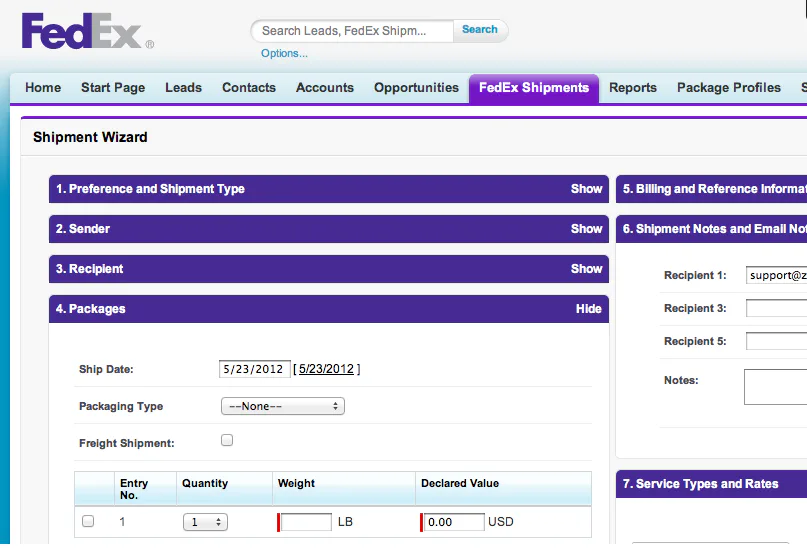Open the Quantity dropdown for entry 1
807x548 pixels.
(x=205, y=522)
